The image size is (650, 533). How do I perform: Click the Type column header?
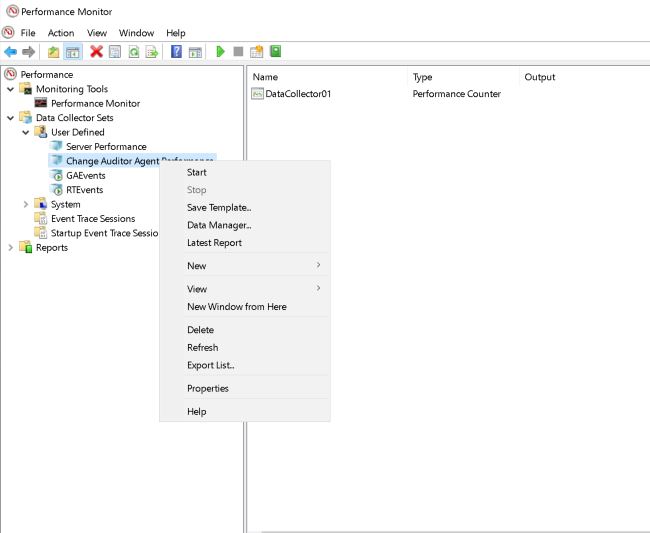pos(463,77)
